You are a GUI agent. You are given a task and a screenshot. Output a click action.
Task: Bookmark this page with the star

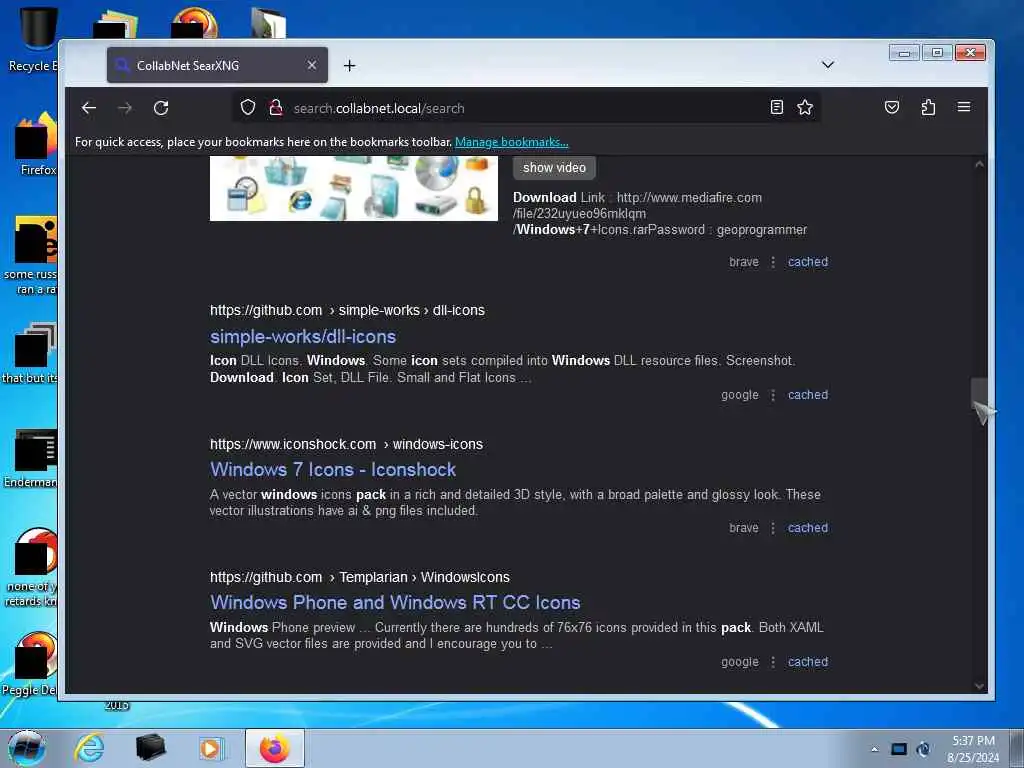click(x=805, y=107)
